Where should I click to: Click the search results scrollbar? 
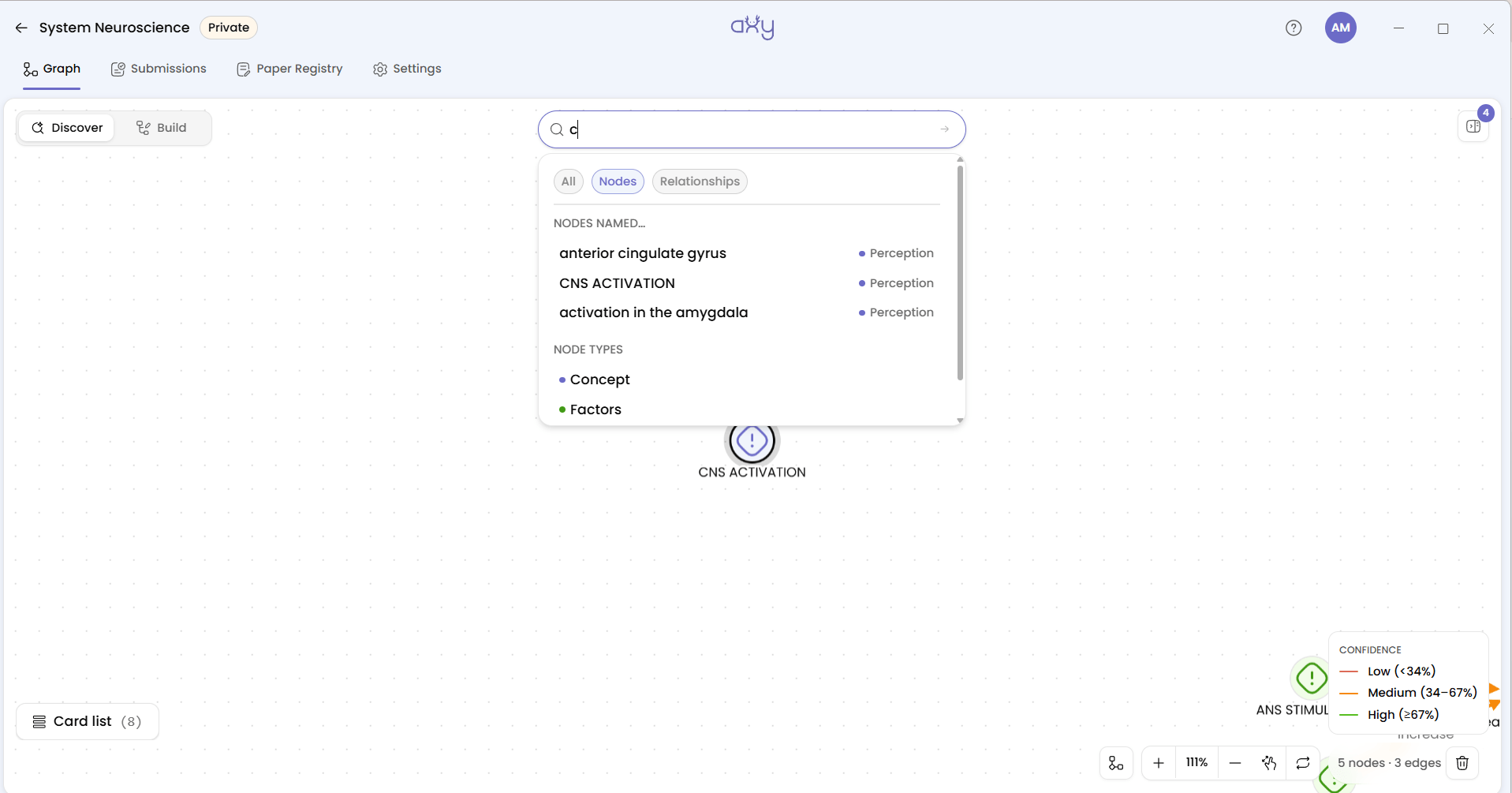pyautogui.click(x=960, y=272)
